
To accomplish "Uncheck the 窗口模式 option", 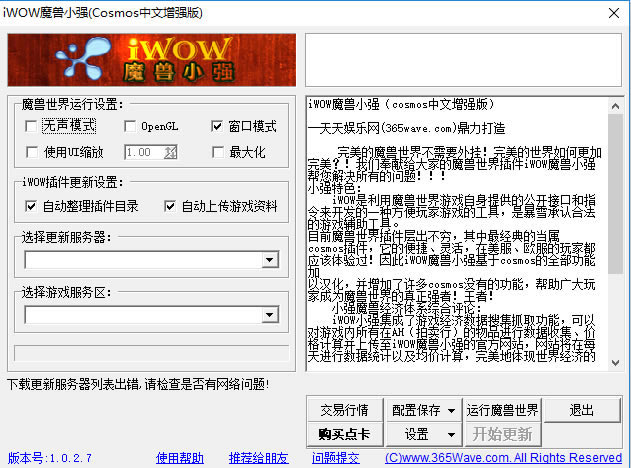I will pyautogui.click(x=217, y=126).
